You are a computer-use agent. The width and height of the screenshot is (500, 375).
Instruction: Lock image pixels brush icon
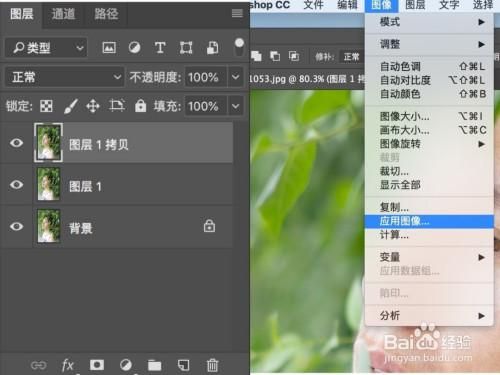tap(71, 106)
